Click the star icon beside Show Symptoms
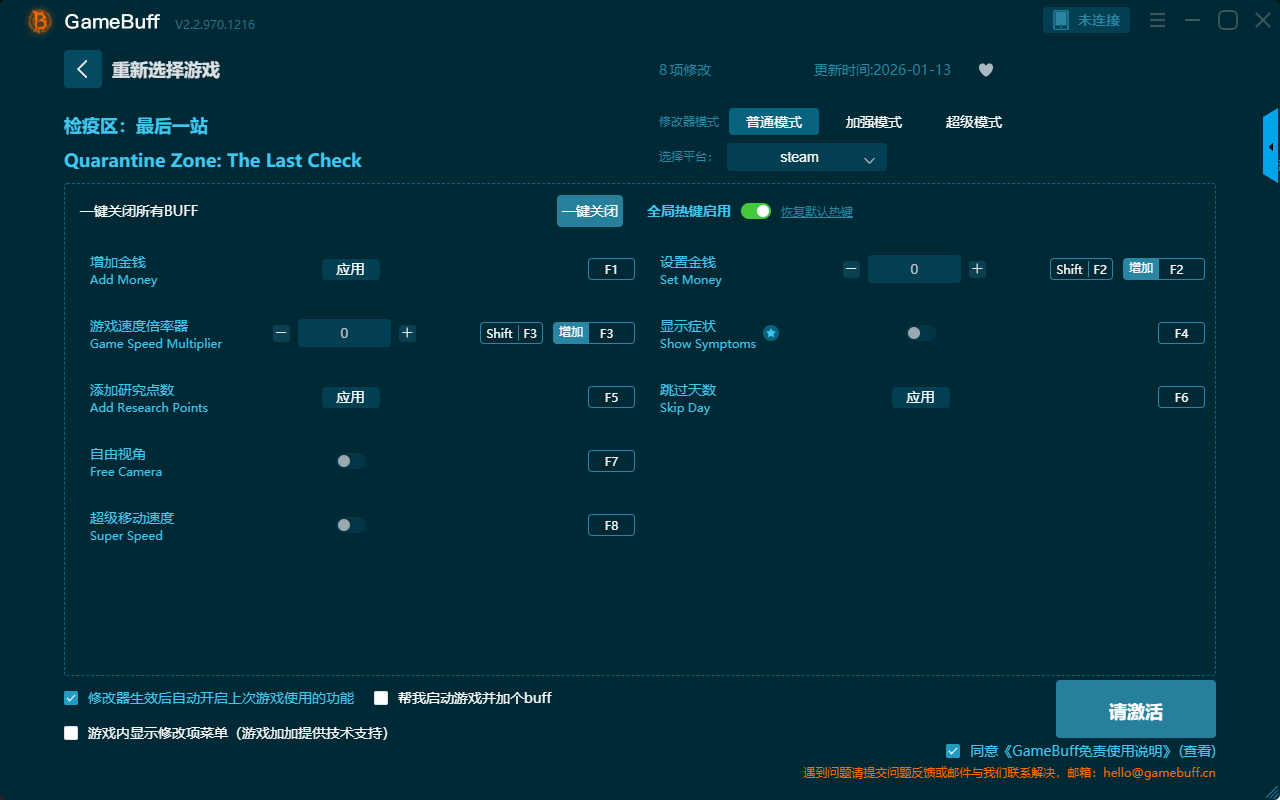Image resolution: width=1280 pixels, height=800 pixels. (x=771, y=333)
